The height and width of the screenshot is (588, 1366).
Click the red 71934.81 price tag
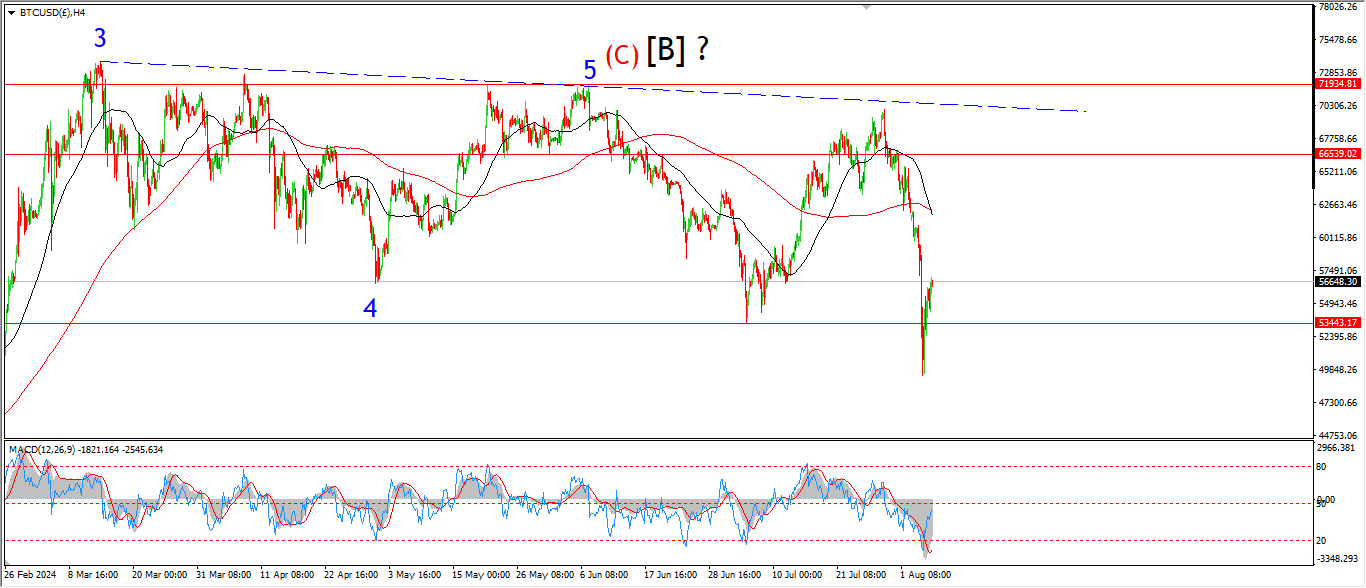click(1337, 84)
